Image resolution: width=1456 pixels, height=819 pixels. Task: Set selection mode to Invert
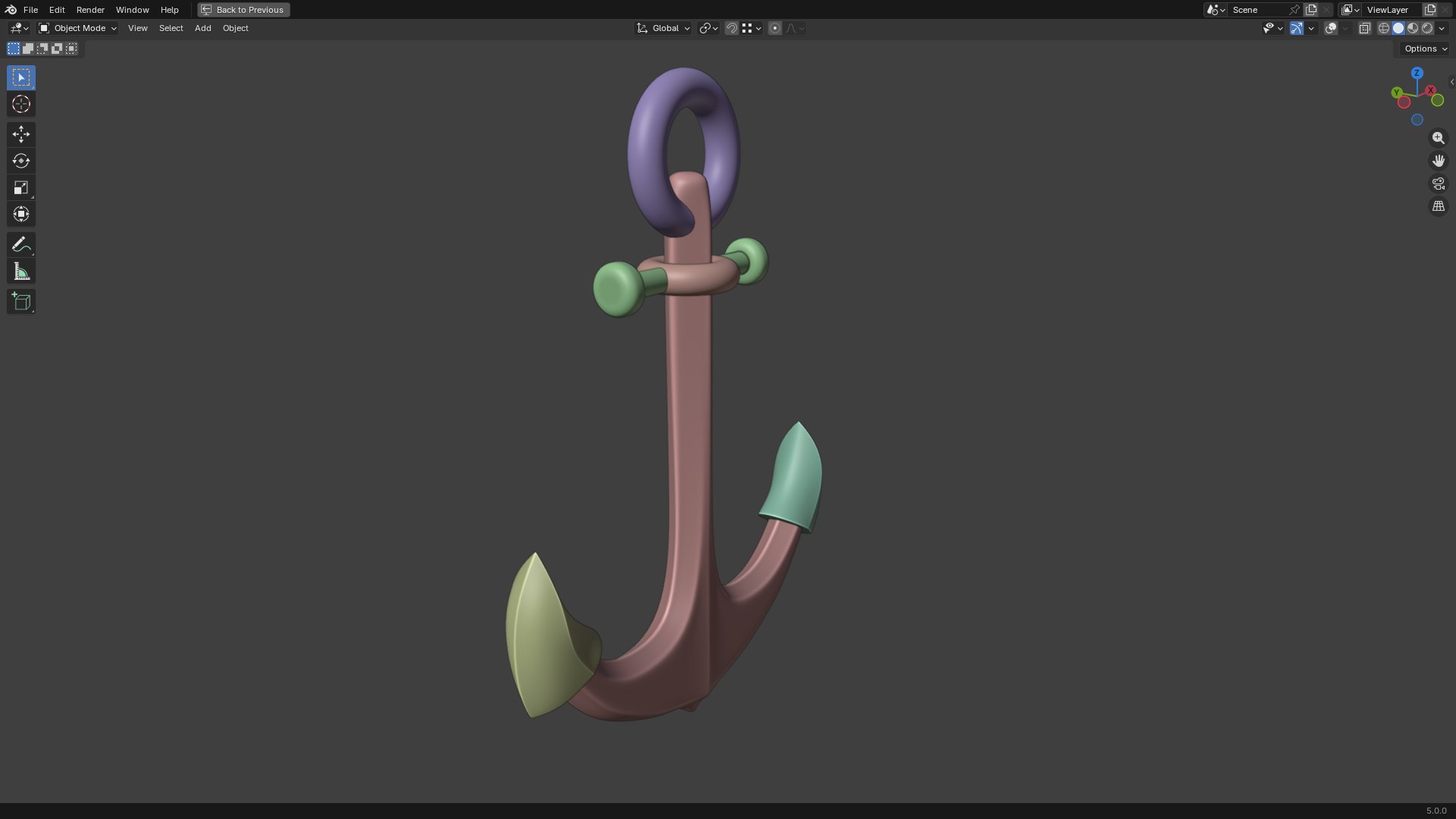pos(57,49)
